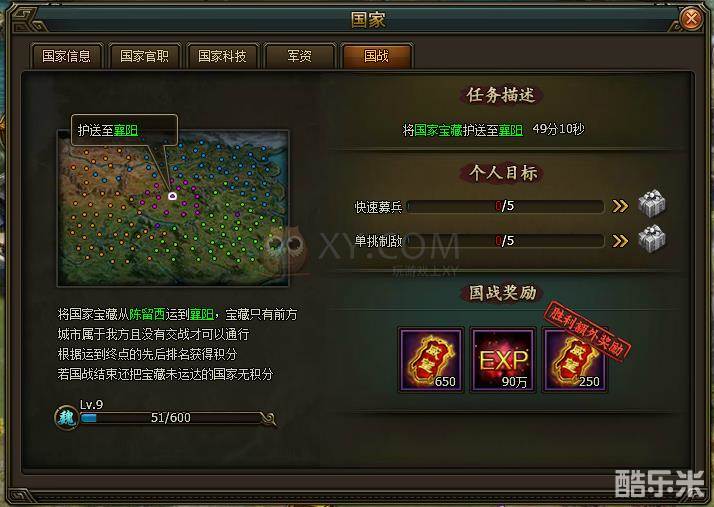Close the 国家 window
This screenshot has height=507, width=714.
pos(691,19)
